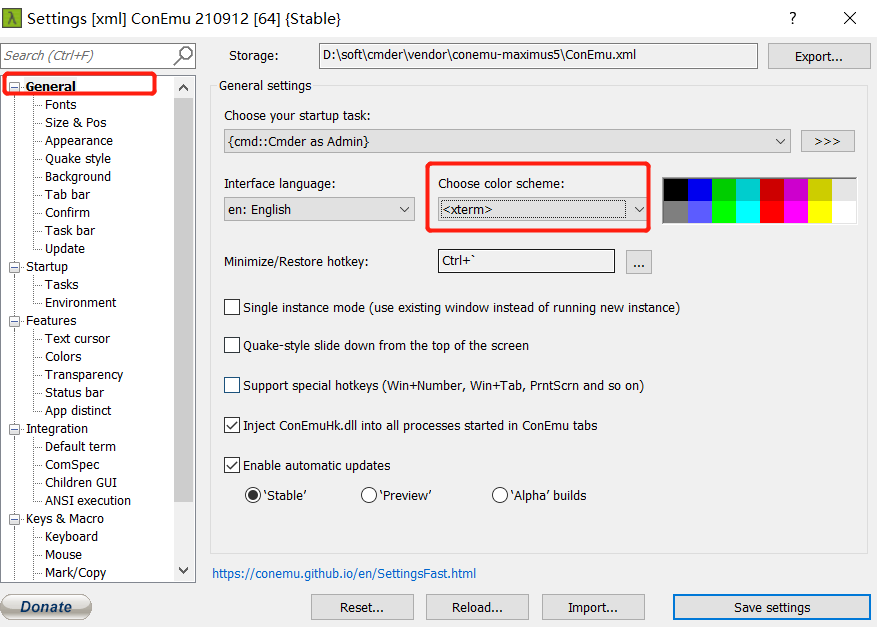
Task: Click the bright magenta palette swatch
Action: coord(796,212)
